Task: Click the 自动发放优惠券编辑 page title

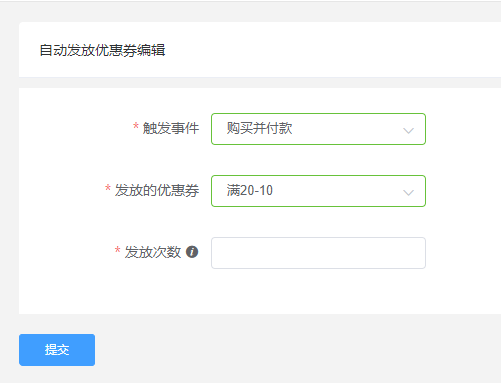Action: click(102, 50)
